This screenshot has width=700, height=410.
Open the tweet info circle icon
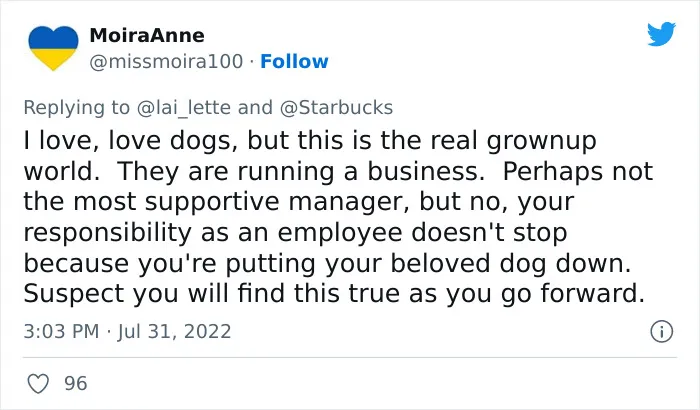tap(661, 332)
